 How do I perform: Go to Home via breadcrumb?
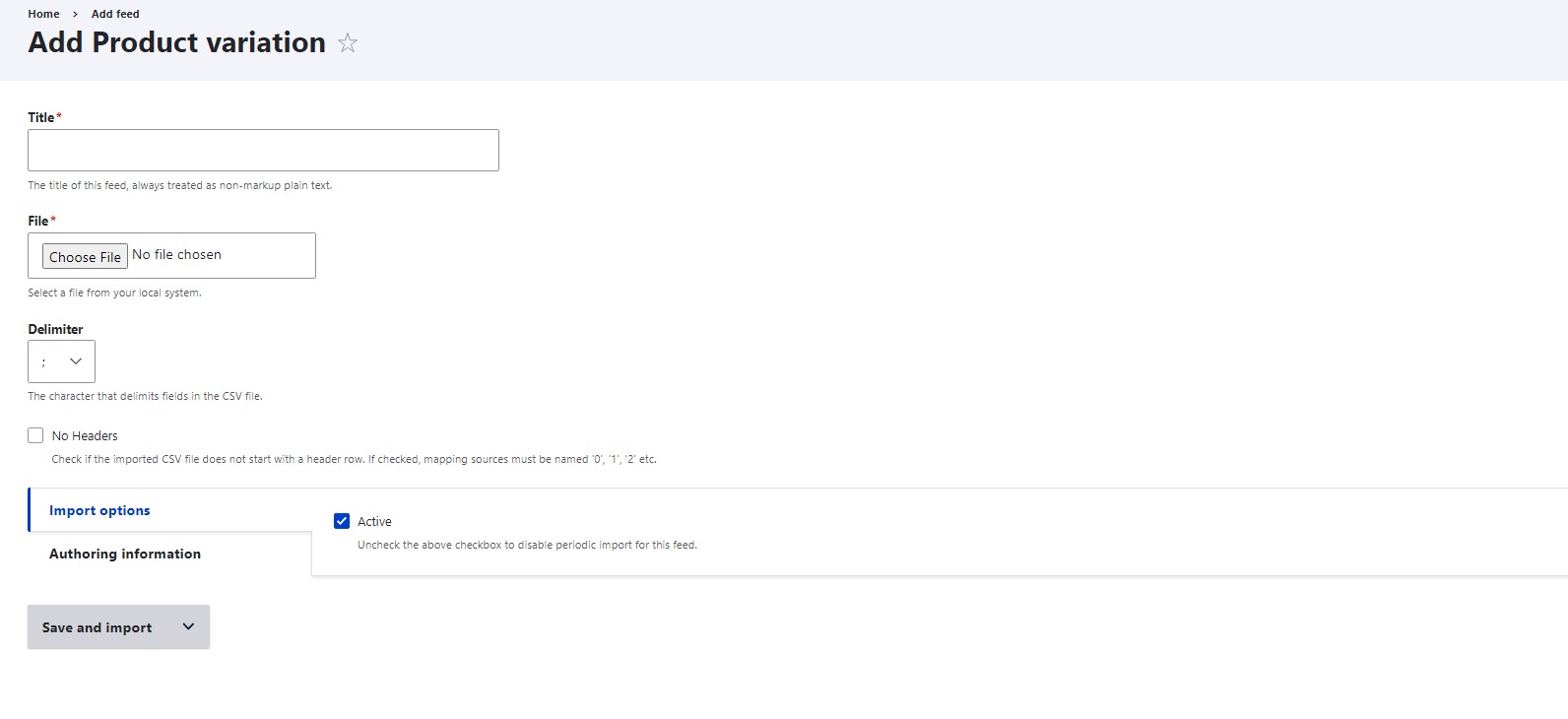coord(43,14)
